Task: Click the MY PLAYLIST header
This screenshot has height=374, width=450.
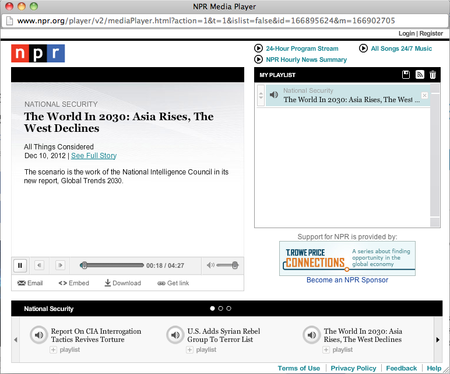Action: tap(277, 75)
